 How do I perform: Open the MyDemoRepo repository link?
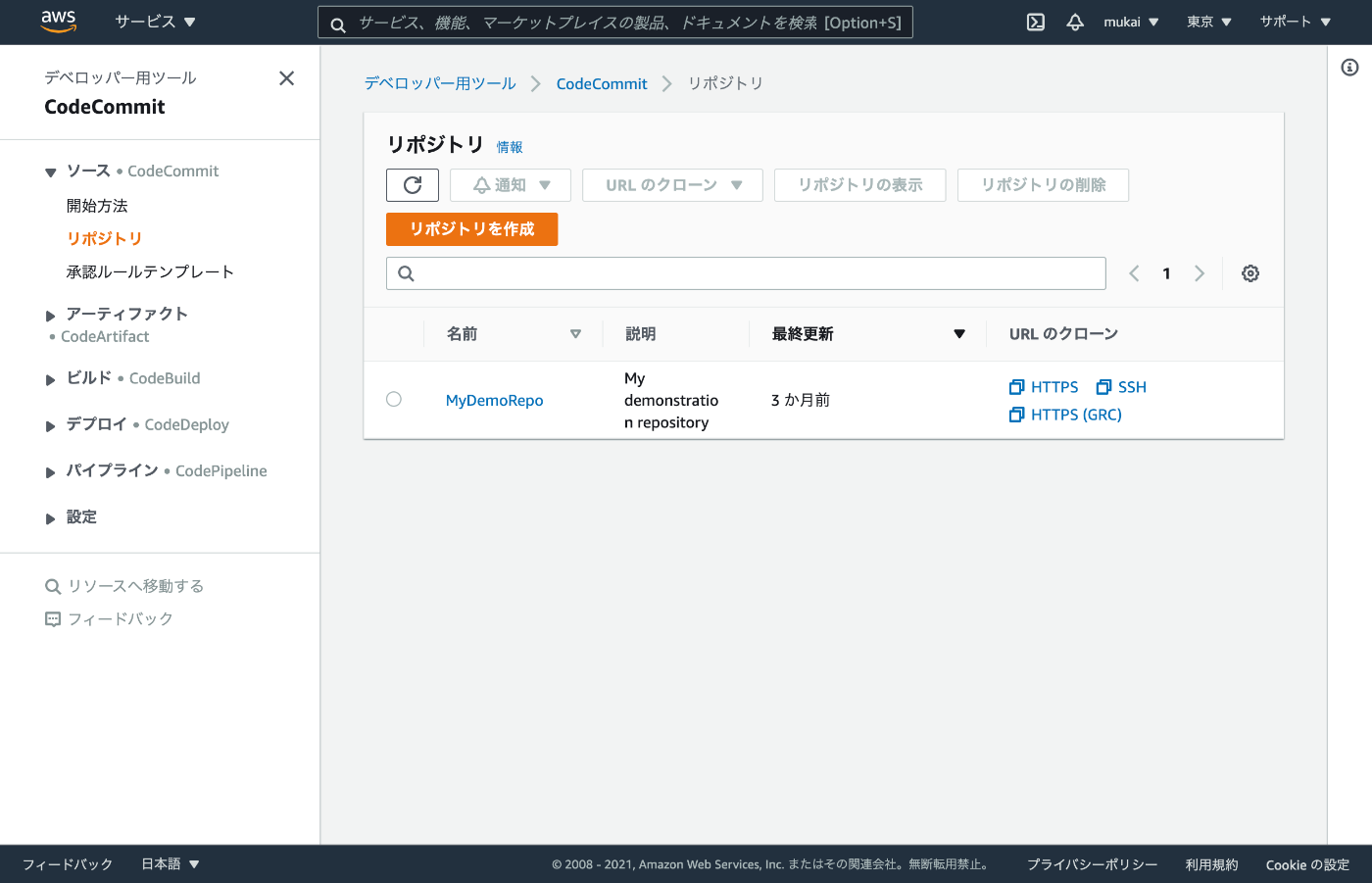494,400
